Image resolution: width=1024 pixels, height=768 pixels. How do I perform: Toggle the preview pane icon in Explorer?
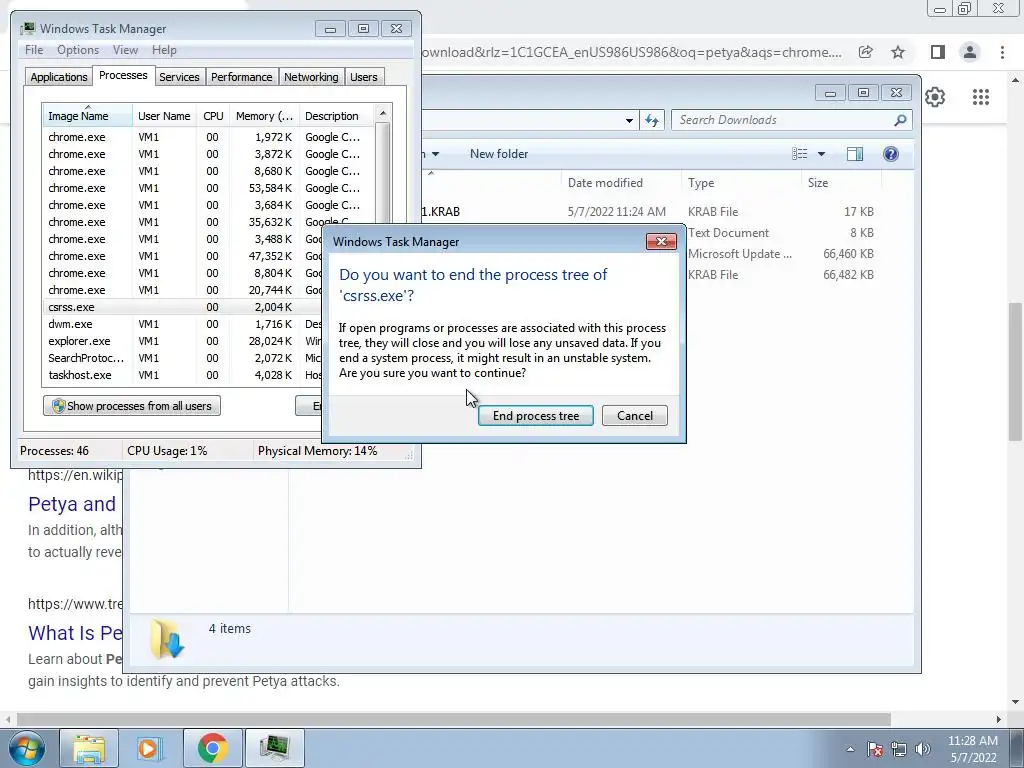(x=854, y=154)
